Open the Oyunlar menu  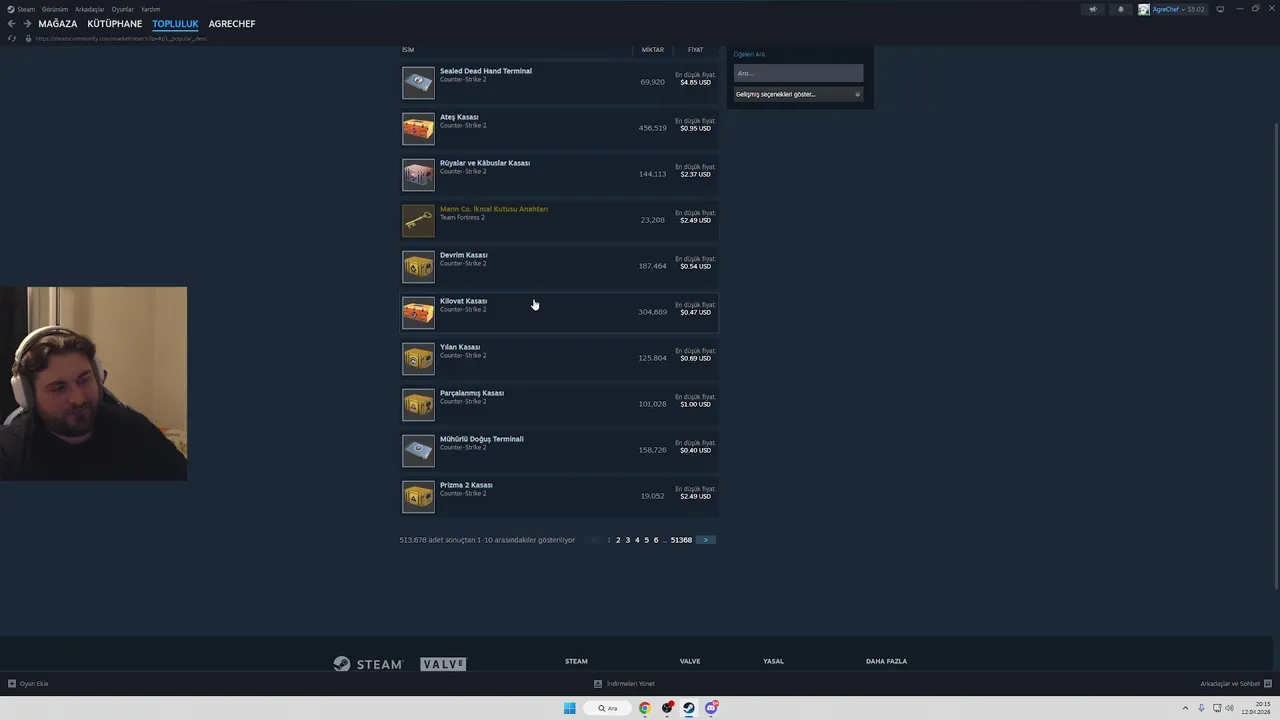click(123, 9)
